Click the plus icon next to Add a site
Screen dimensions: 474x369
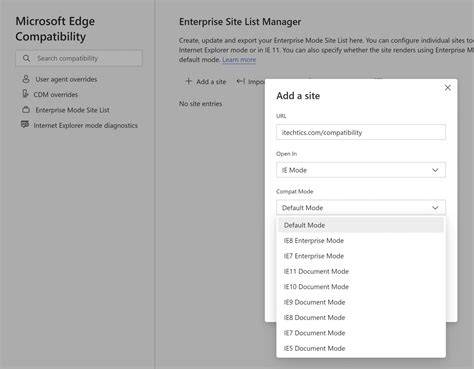(188, 81)
